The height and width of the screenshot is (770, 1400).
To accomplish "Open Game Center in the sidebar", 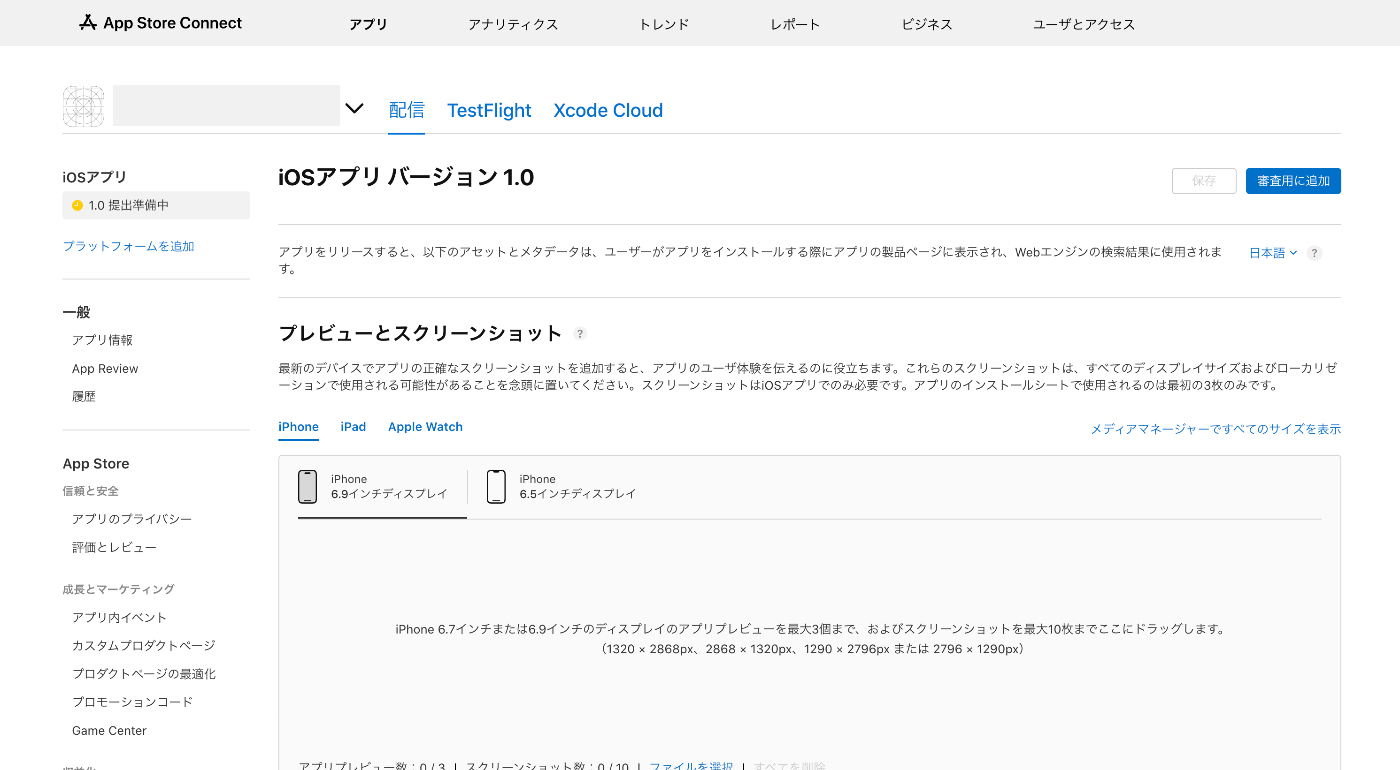I will [x=109, y=731].
